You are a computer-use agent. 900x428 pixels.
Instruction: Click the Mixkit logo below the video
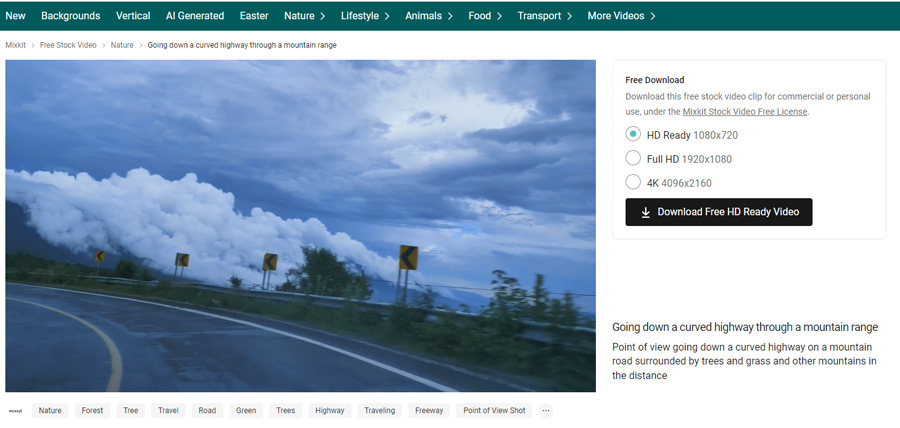click(x=15, y=411)
